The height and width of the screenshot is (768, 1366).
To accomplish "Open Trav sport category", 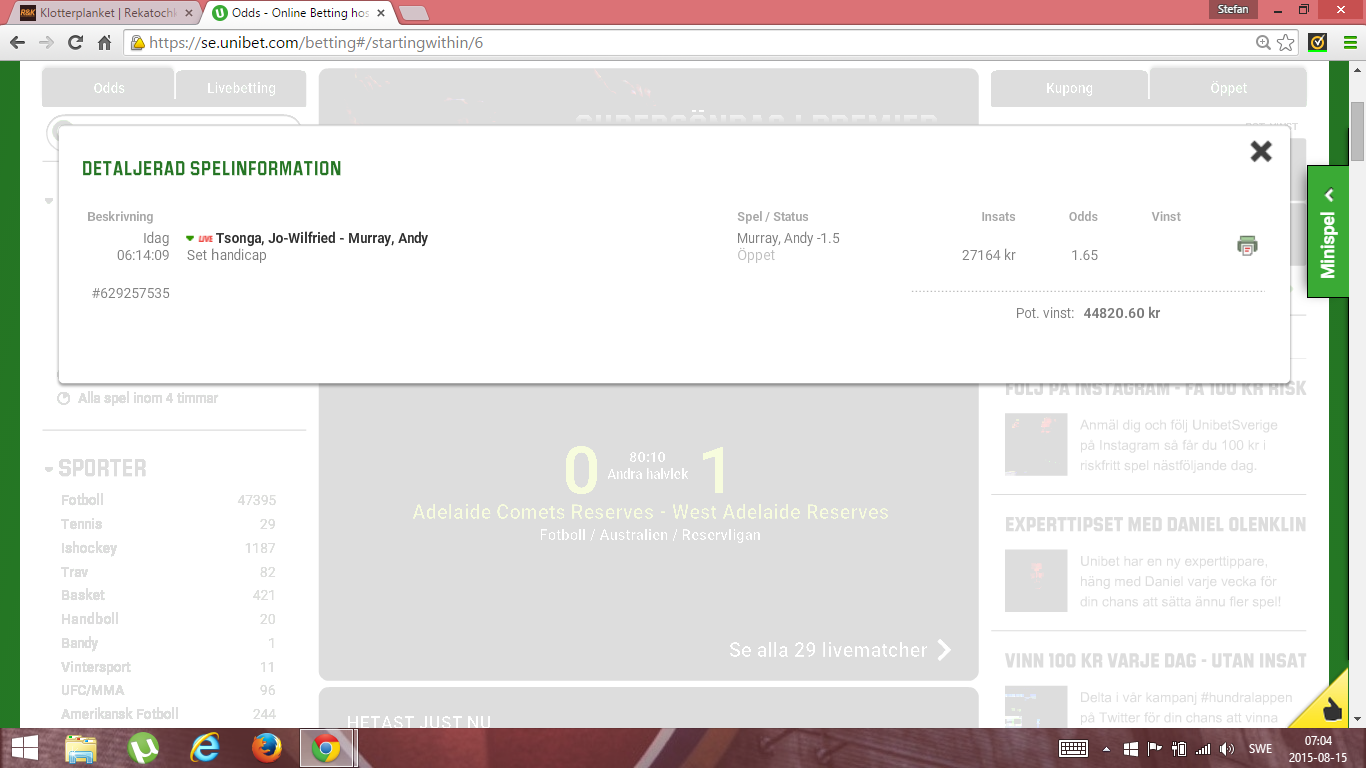I will coord(74,572).
